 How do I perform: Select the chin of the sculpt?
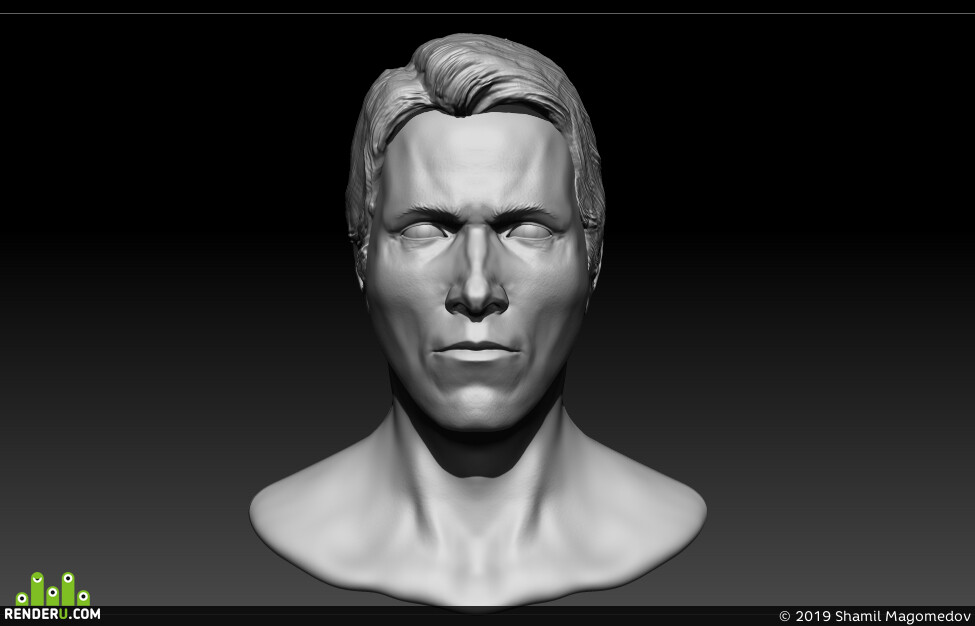pos(476,407)
